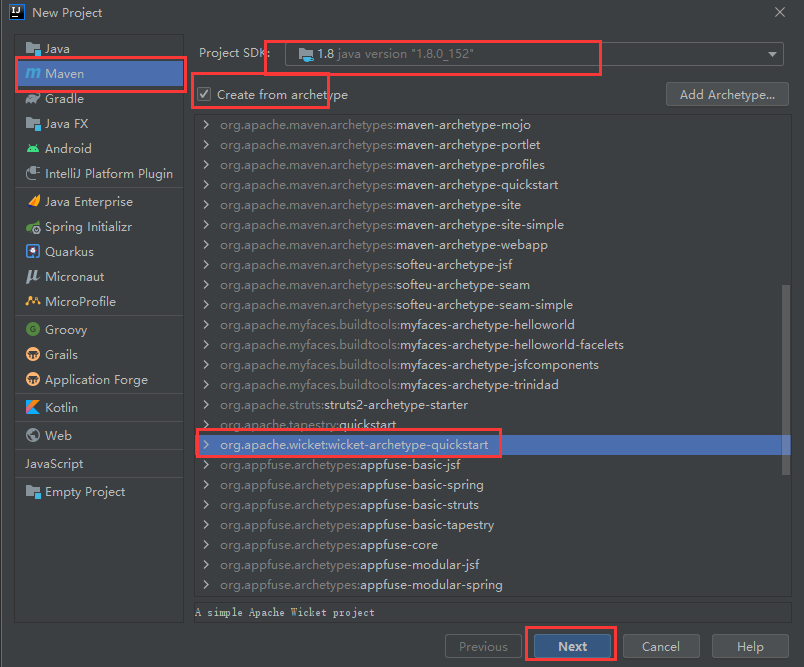Select the Empty Project type label
The height and width of the screenshot is (667, 804).
(85, 492)
